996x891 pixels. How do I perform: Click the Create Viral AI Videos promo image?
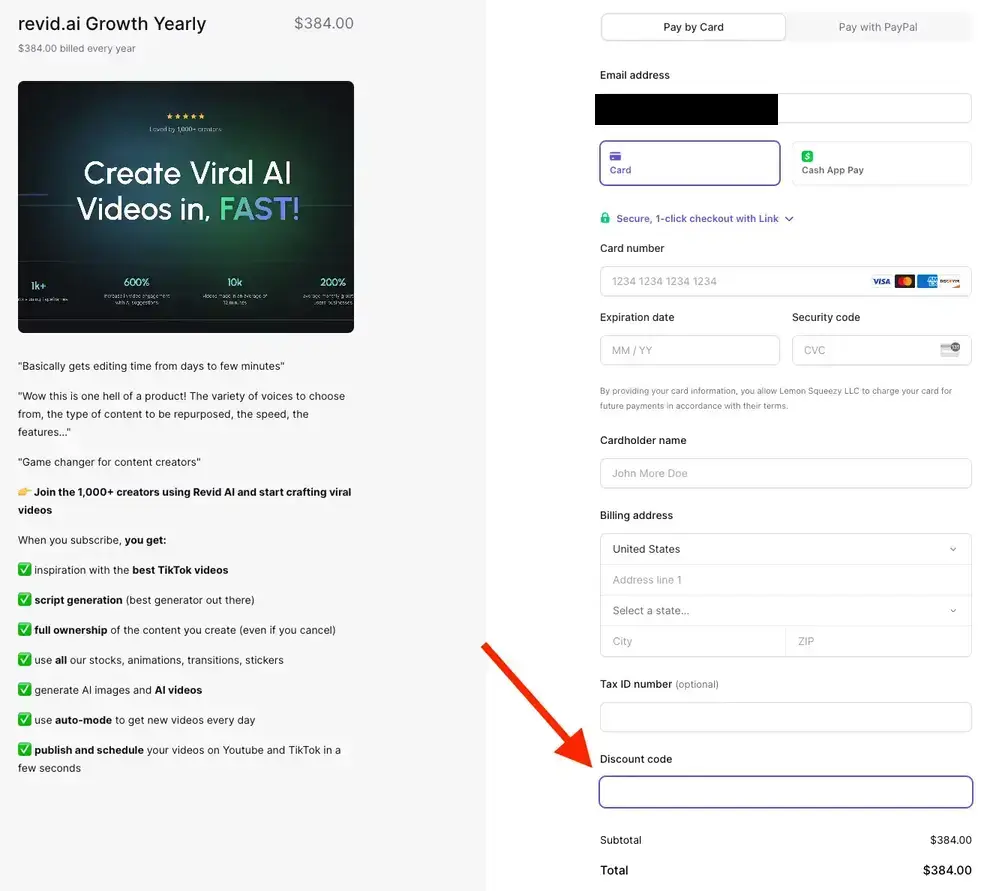tap(186, 207)
